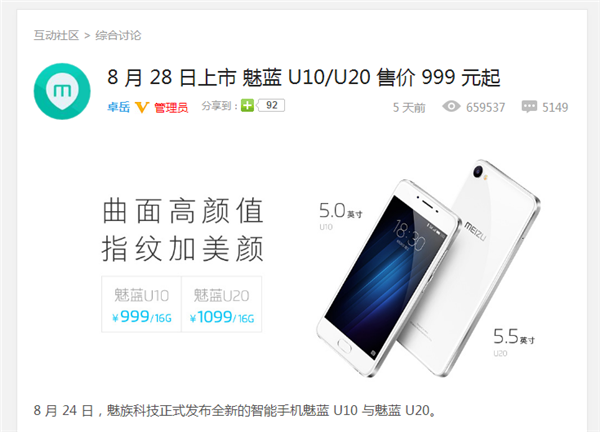Click the speech bubble comments icon
The width and height of the screenshot is (600, 432).
[529, 106]
